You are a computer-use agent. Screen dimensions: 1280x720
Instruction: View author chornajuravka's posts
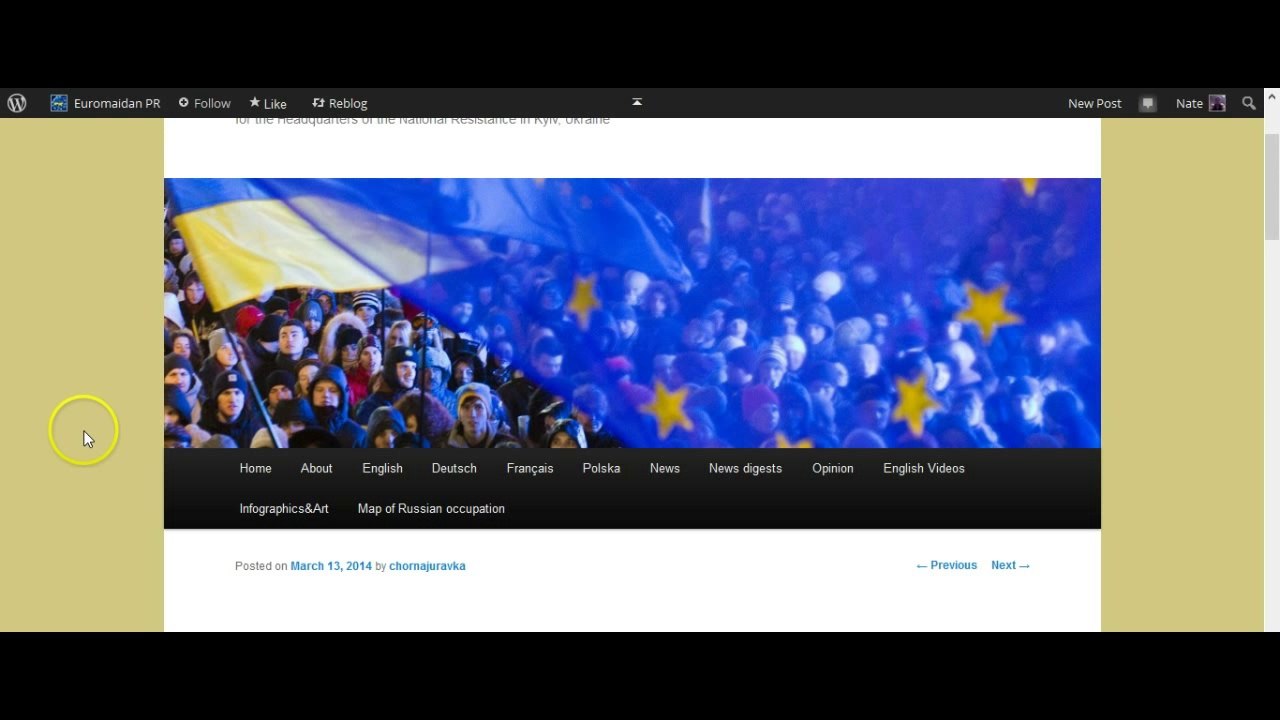427,566
